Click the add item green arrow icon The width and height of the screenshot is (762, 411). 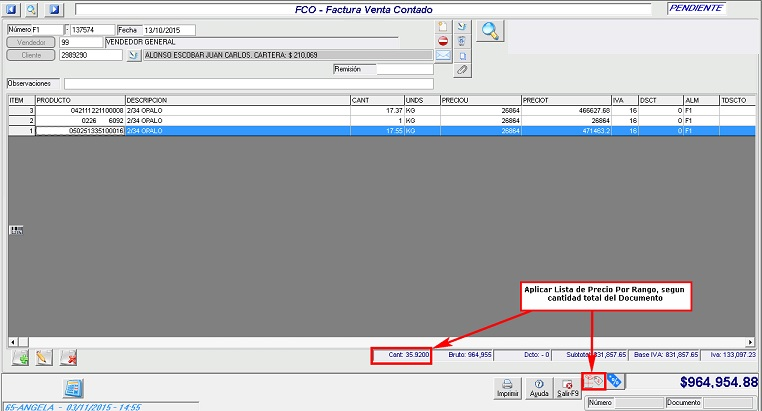(x=19, y=357)
